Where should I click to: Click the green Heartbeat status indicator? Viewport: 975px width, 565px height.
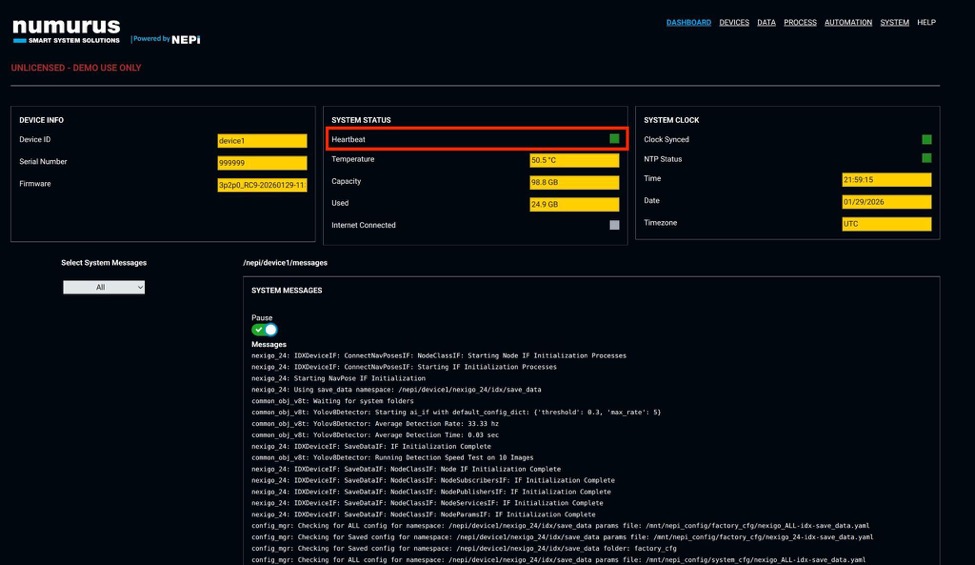pos(614,139)
